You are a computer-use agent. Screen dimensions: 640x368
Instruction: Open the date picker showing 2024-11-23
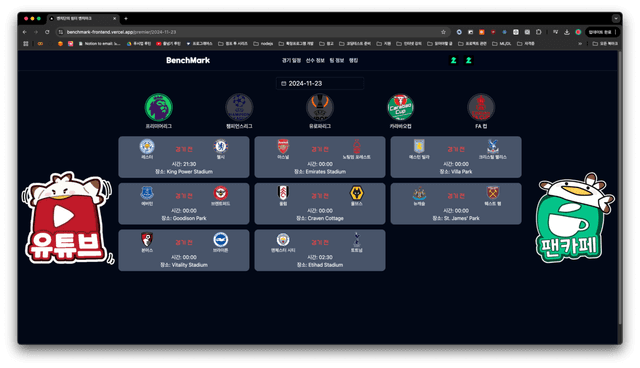[x=320, y=83]
